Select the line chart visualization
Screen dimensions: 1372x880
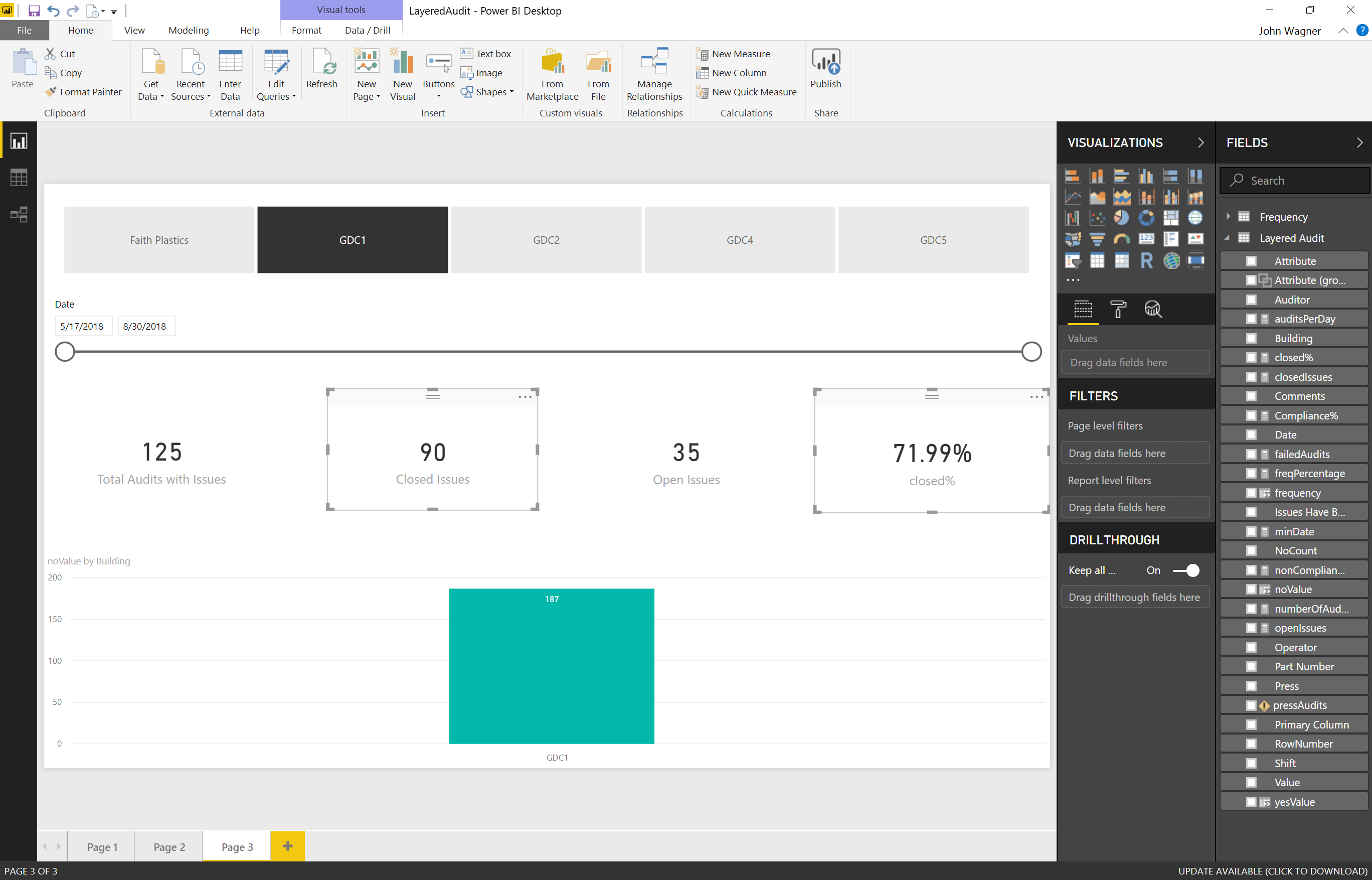point(1072,197)
